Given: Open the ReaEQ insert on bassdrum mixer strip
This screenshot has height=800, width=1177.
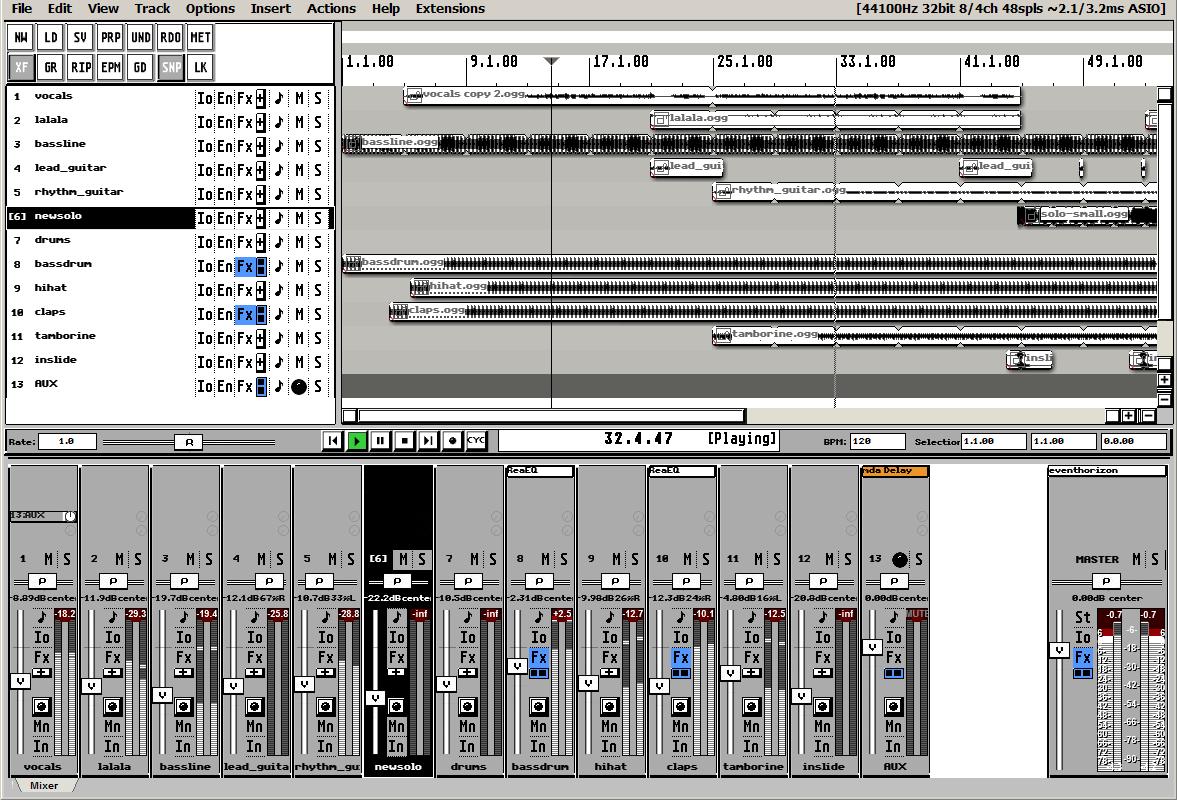Looking at the screenshot, I should click(539, 471).
